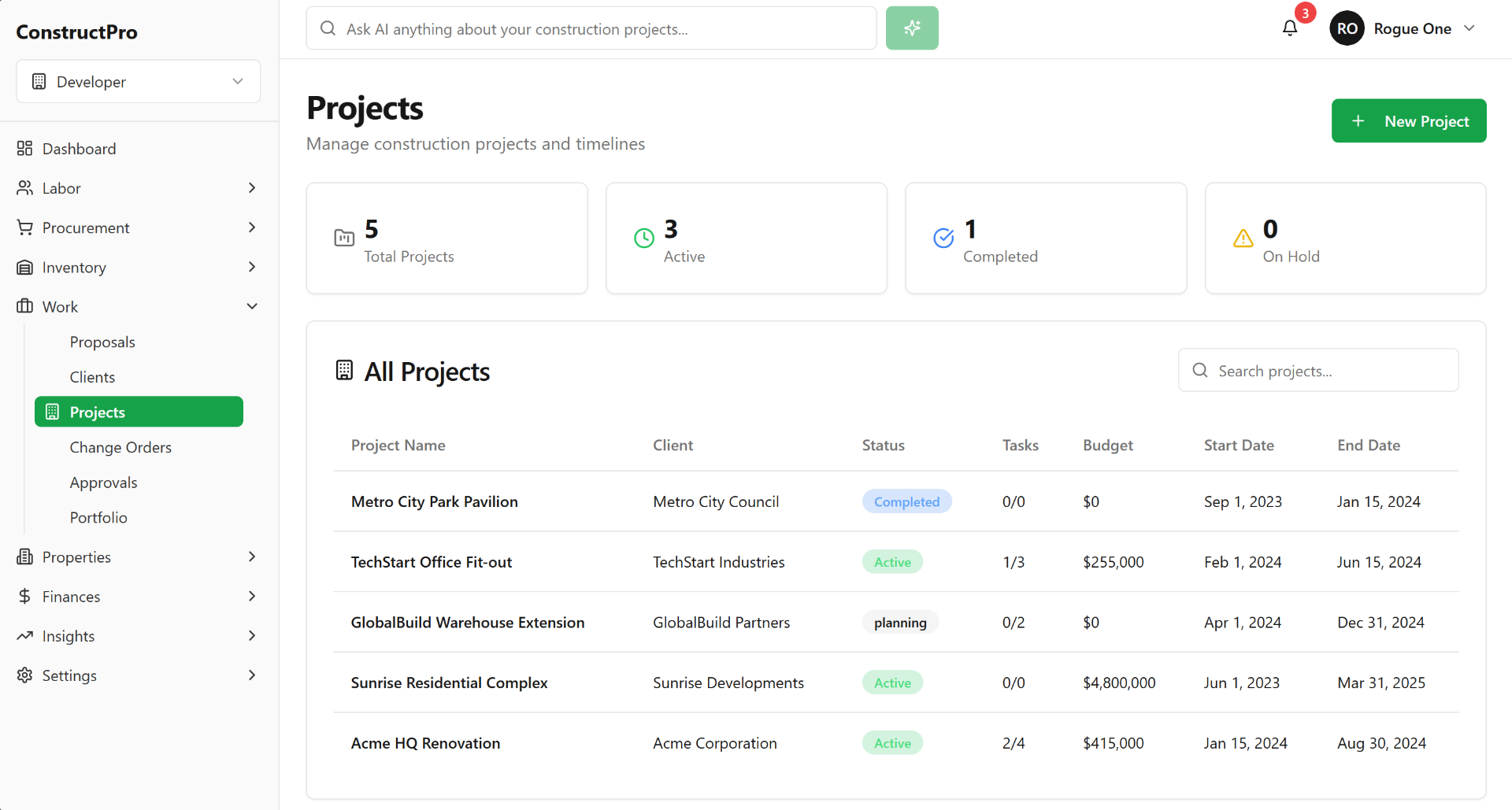This screenshot has height=810, width=1512.
Task: Select the Active projects stat card
Action: [746, 238]
